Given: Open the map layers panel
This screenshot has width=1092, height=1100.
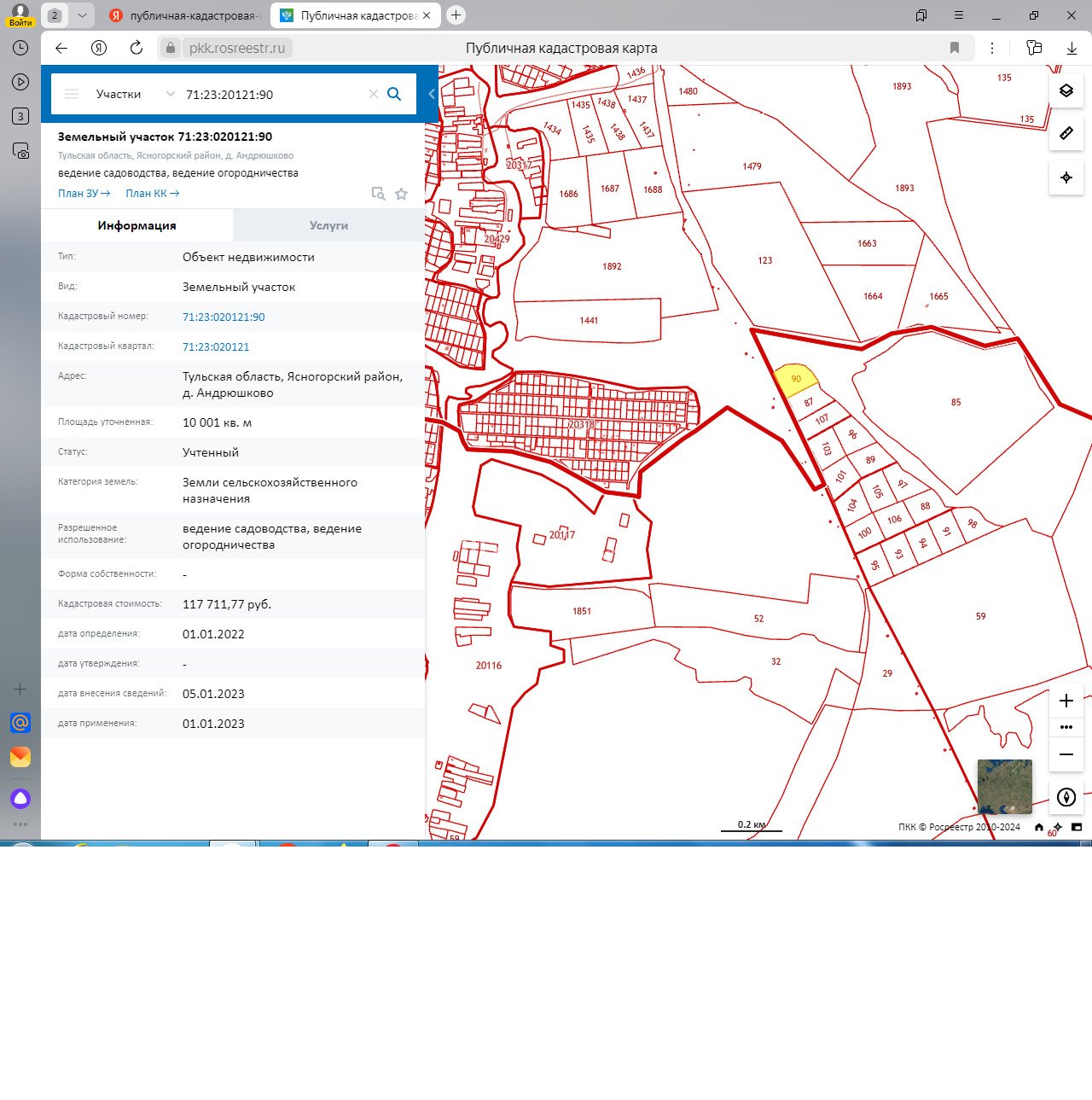Looking at the screenshot, I should coord(1066,90).
